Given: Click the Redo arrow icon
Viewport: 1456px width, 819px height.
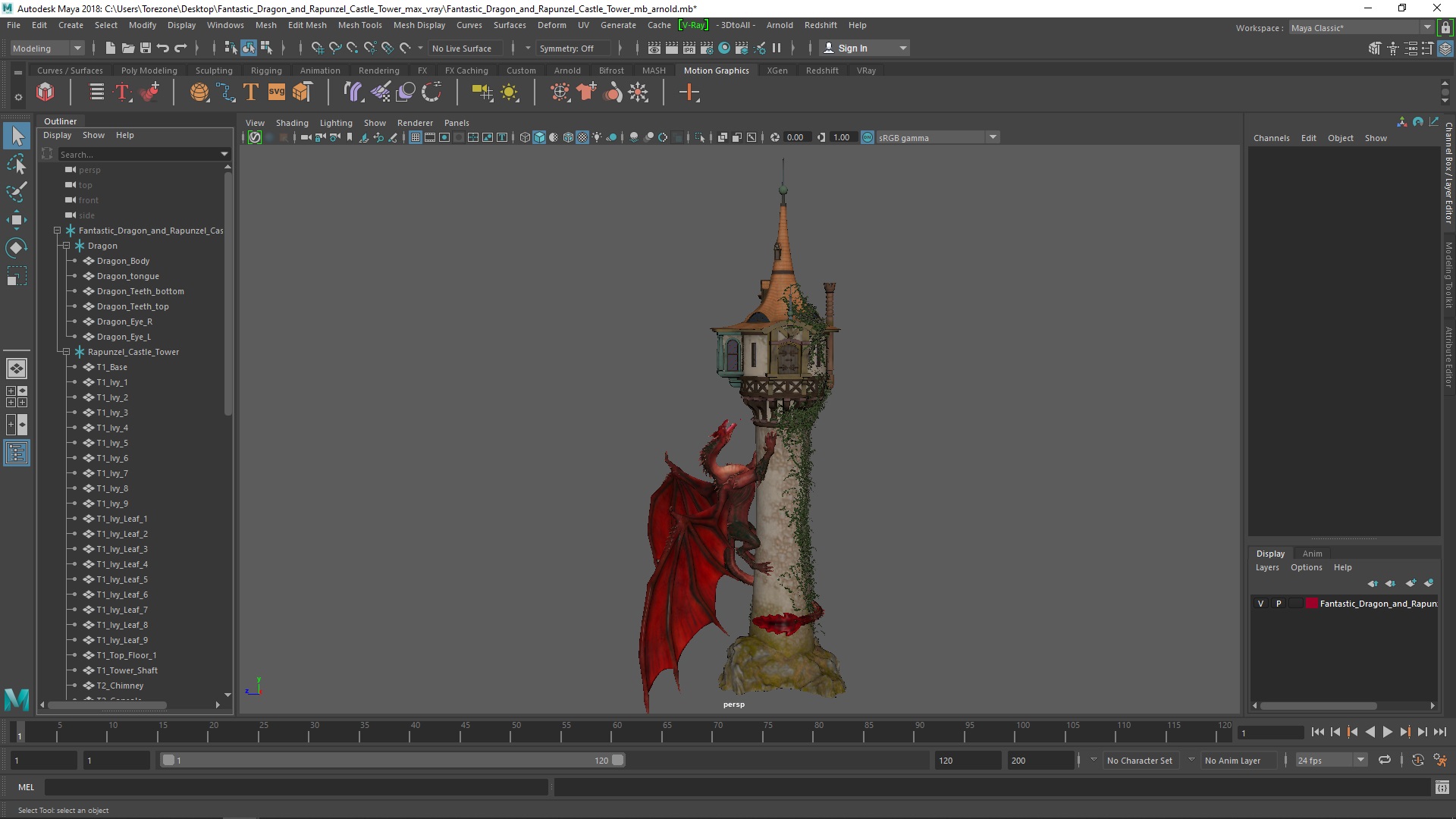Looking at the screenshot, I should [180, 48].
